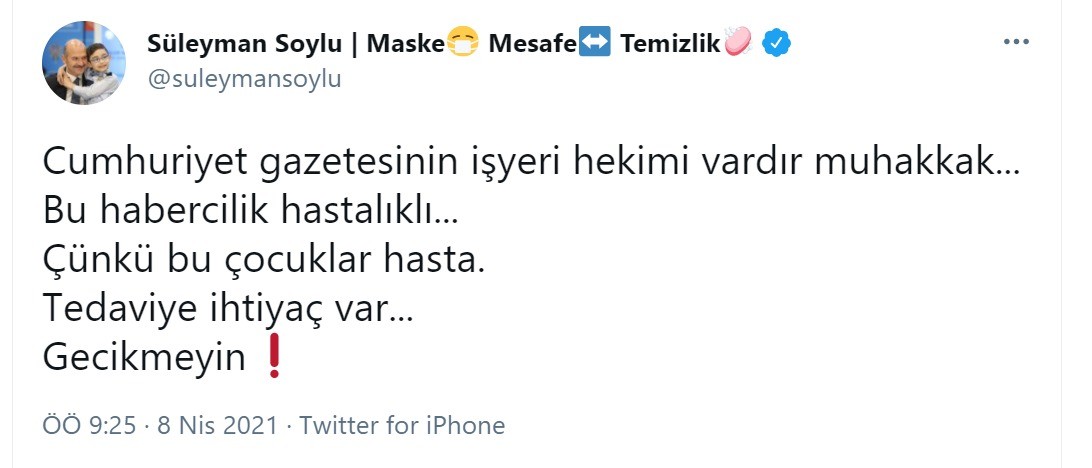
Task: Click the word Temizlik in the name
Action: (x=669, y=44)
